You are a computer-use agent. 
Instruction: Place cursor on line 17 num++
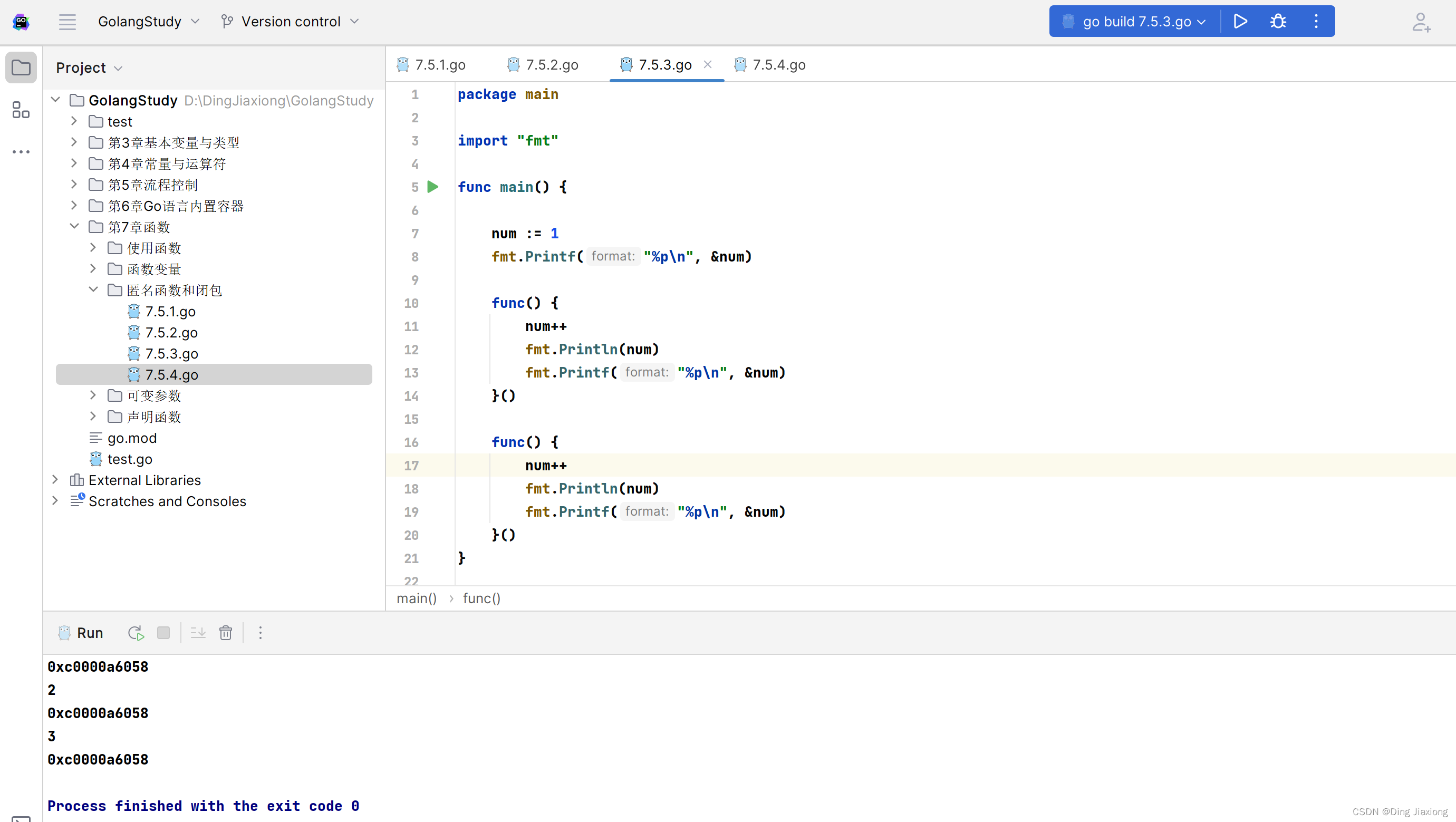point(546,466)
